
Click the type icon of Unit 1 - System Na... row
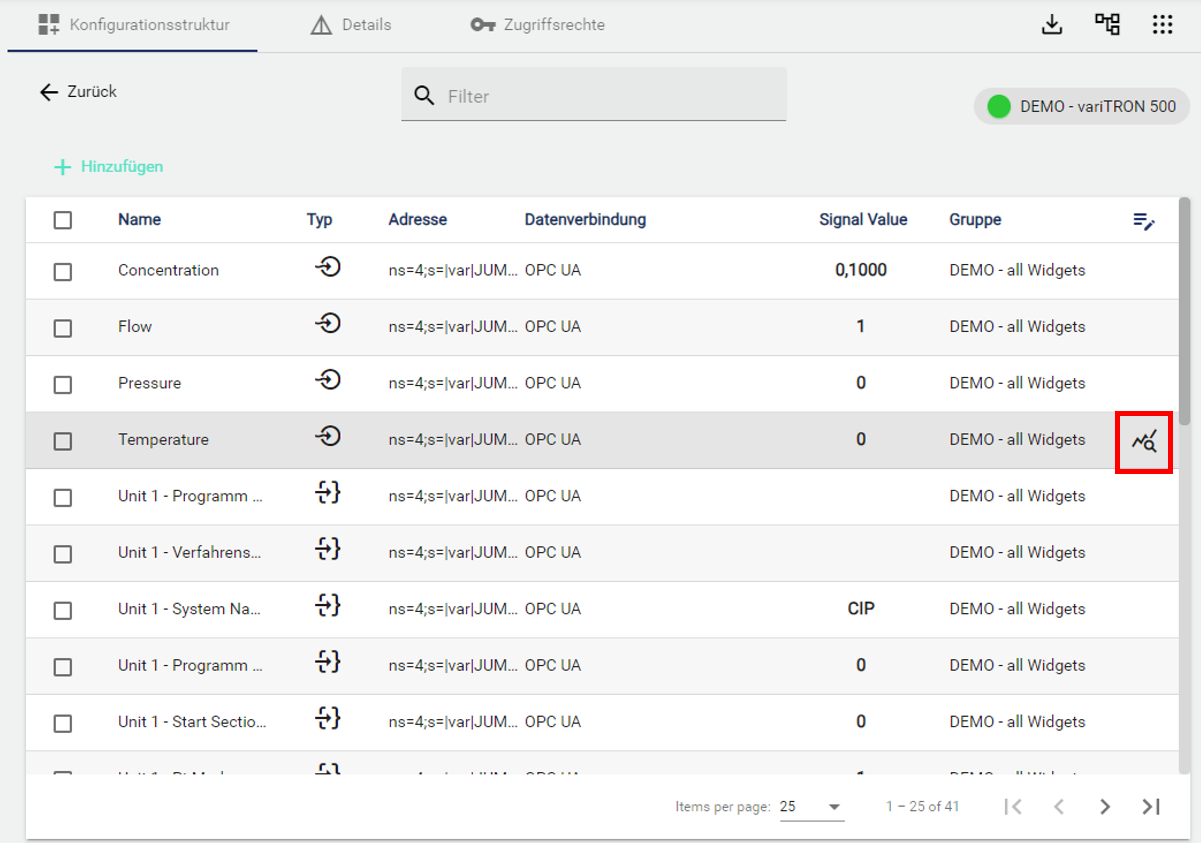click(328, 605)
